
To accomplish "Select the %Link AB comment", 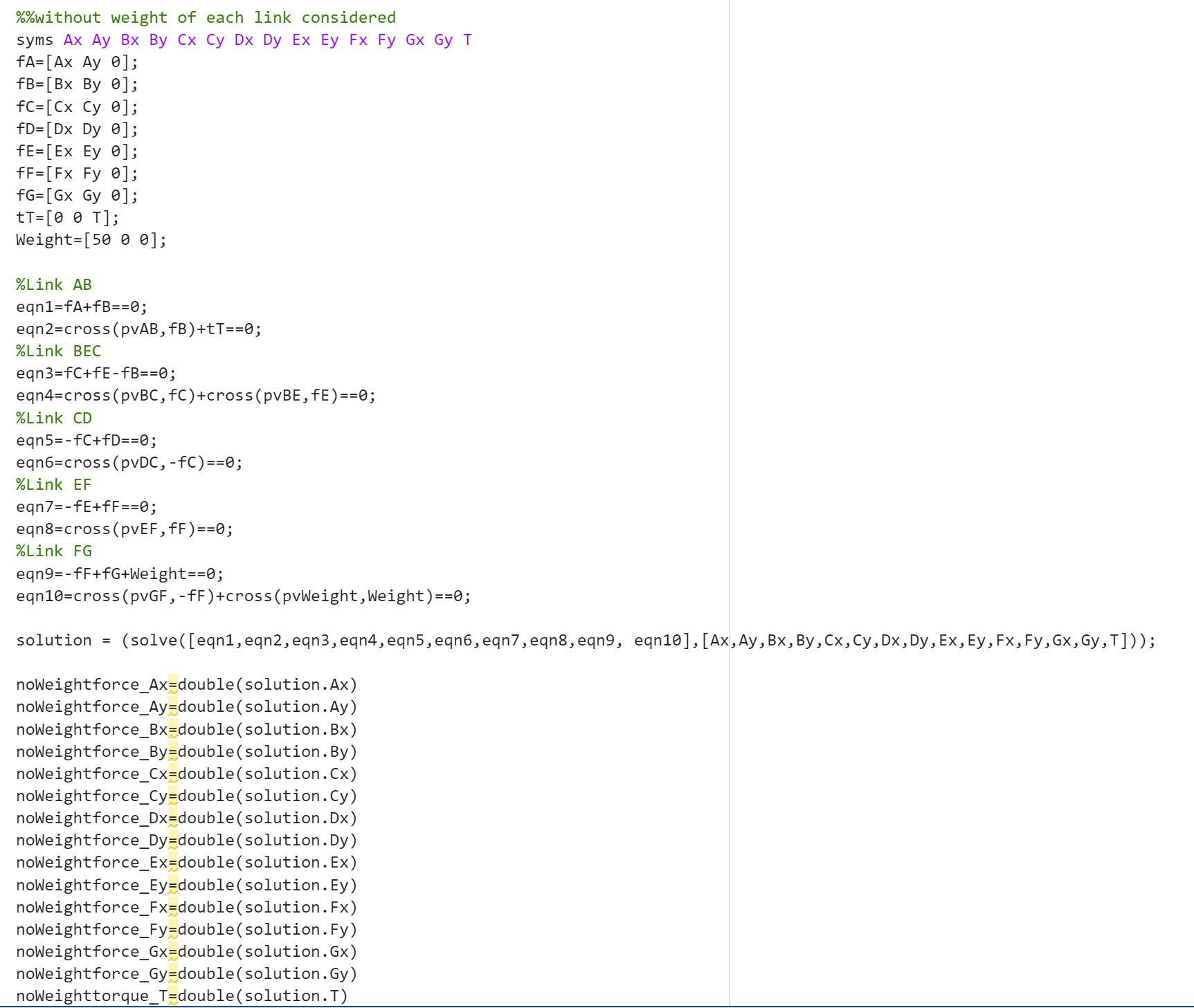I will click(53, 284).
